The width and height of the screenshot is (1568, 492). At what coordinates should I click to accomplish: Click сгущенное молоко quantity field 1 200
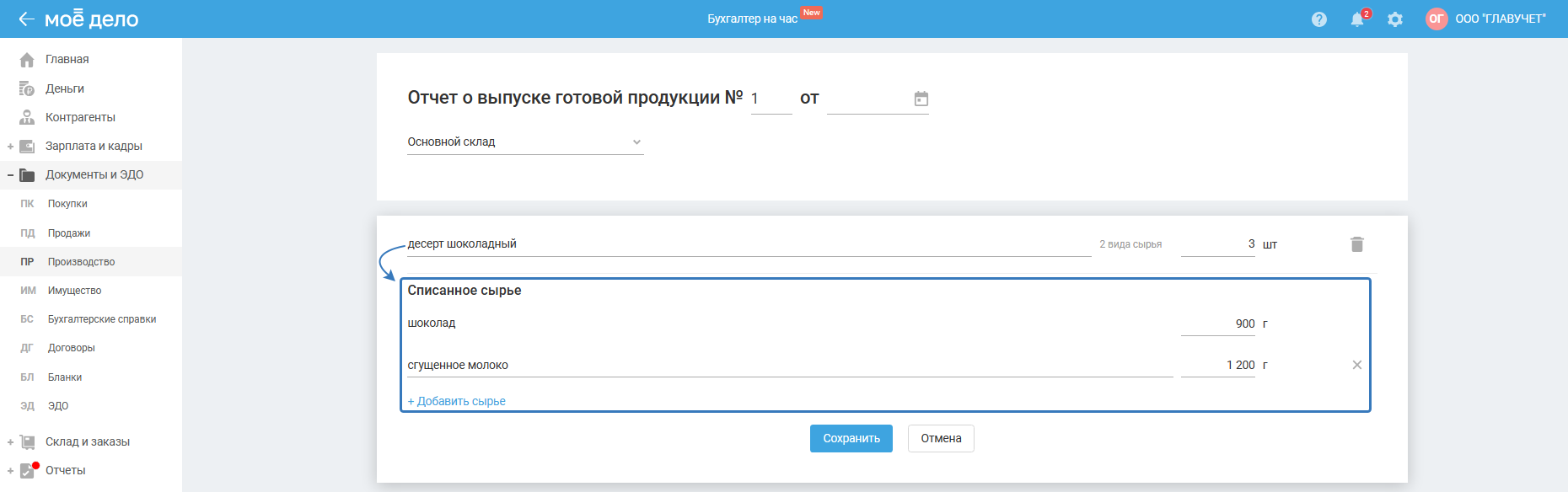pos(1218,365)
